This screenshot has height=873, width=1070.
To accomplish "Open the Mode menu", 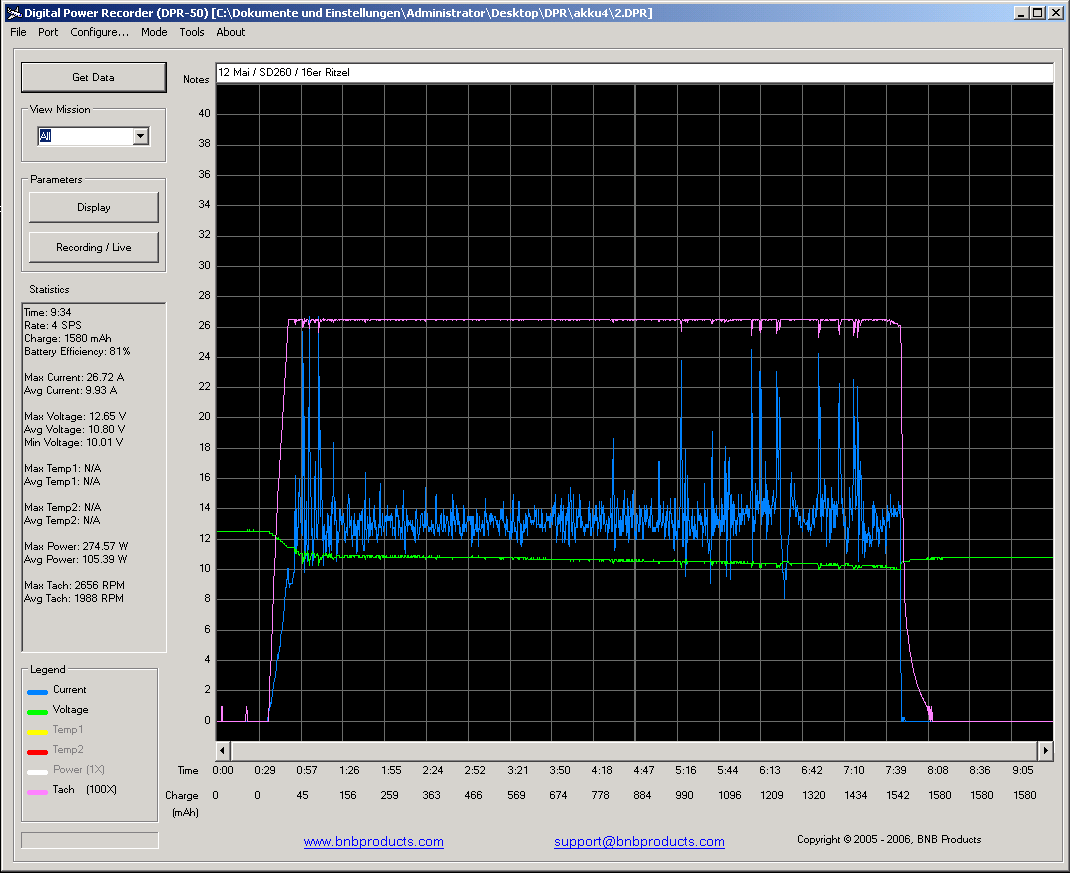I will click(x=154, y=32).
